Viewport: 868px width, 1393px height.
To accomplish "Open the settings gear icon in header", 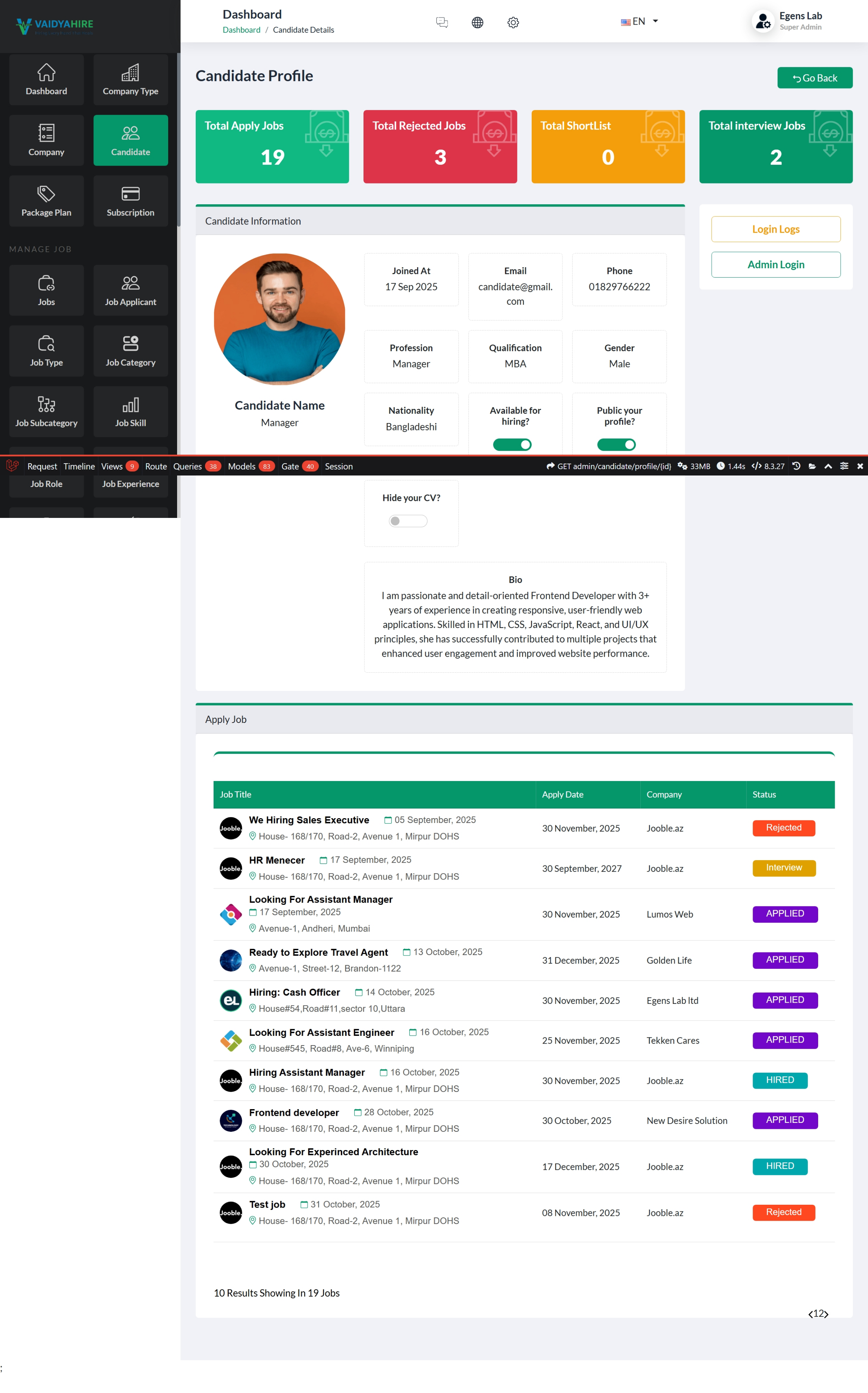I will tap(513, 22).
